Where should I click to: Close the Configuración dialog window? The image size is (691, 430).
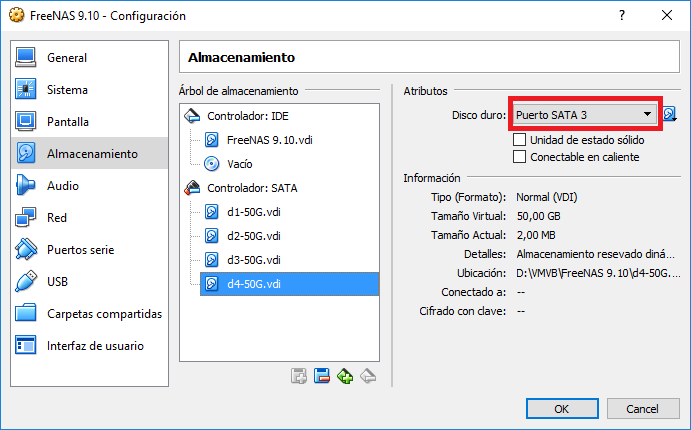coord(667,15)
